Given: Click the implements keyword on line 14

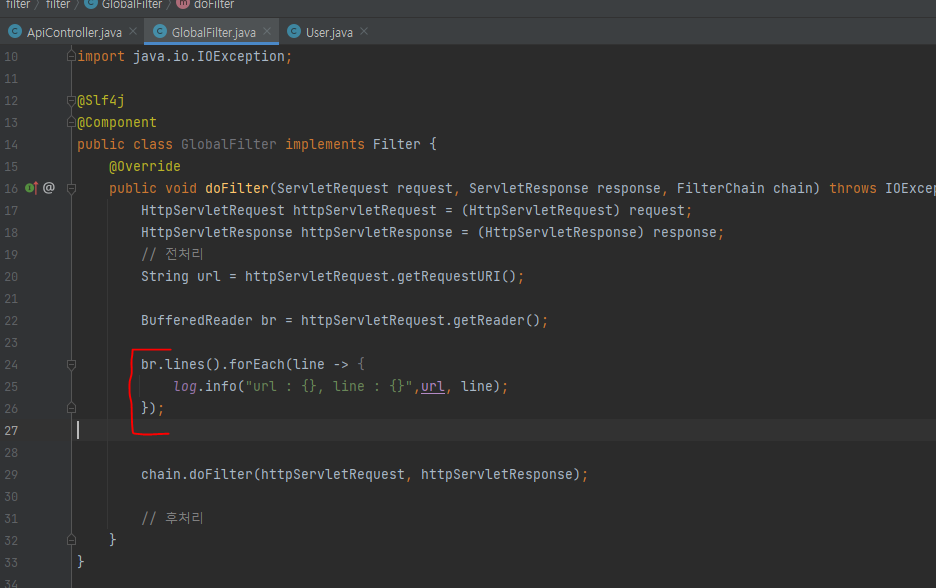Looking at the screenshot, I should pos(325,144).
